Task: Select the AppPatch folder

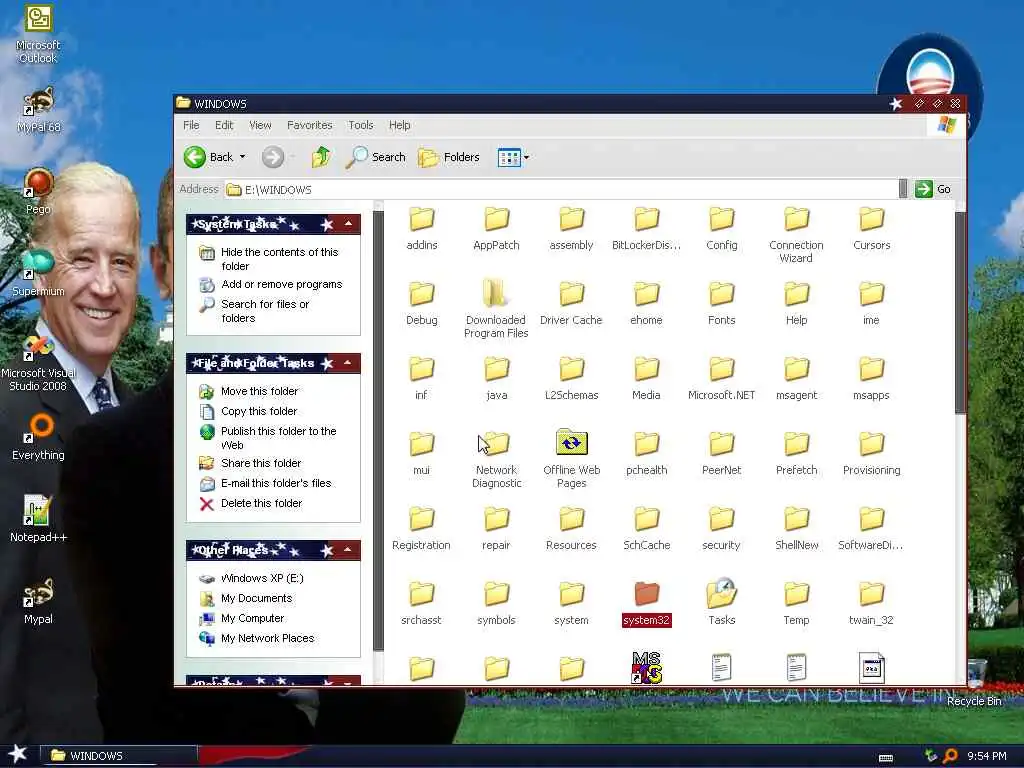Action: click(x=496, y=229)
